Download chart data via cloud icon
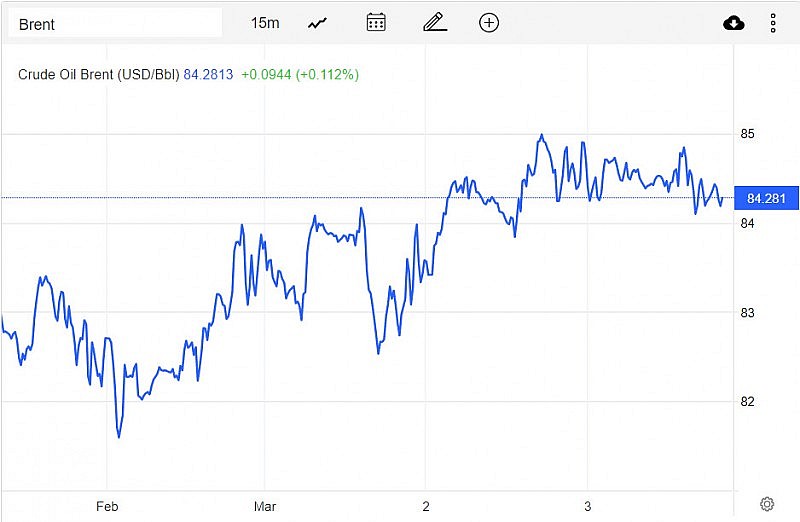The width and height of the screenshot is (800, 522). [x=734, y=23]
